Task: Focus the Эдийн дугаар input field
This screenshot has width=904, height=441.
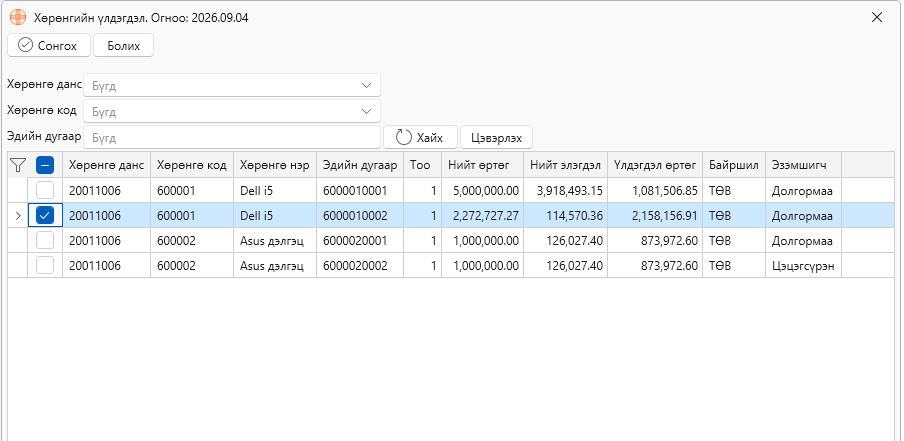Action: [x=232, y=137]
